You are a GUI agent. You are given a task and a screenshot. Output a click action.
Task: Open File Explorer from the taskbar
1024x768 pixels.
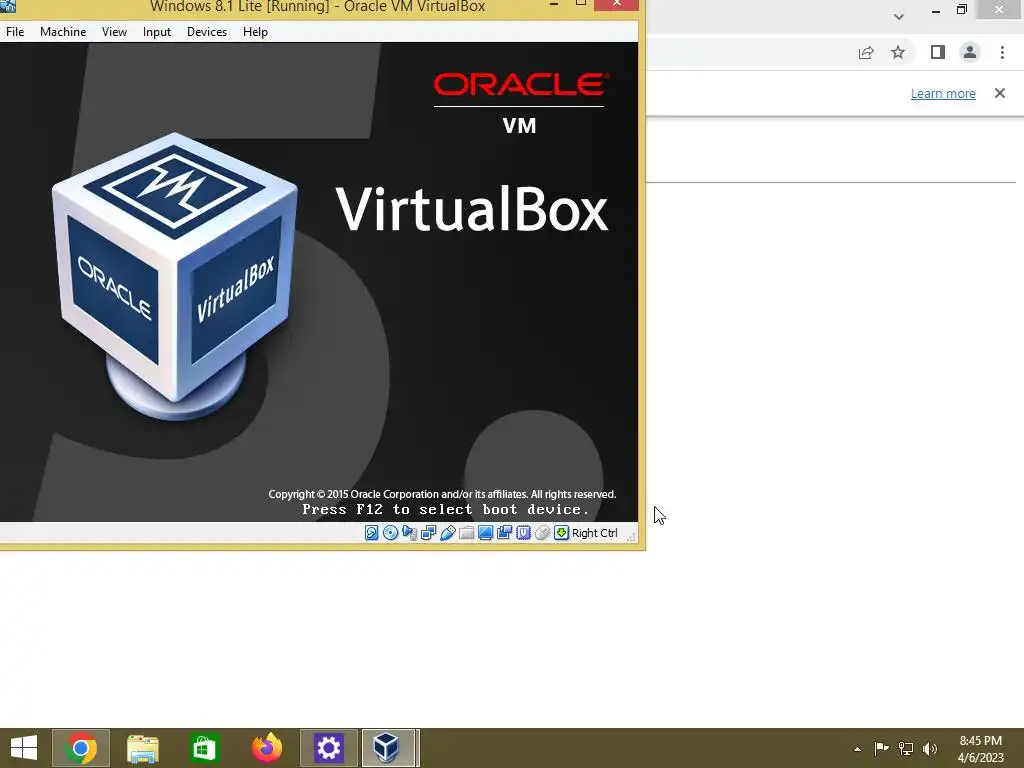click(143, 748)
